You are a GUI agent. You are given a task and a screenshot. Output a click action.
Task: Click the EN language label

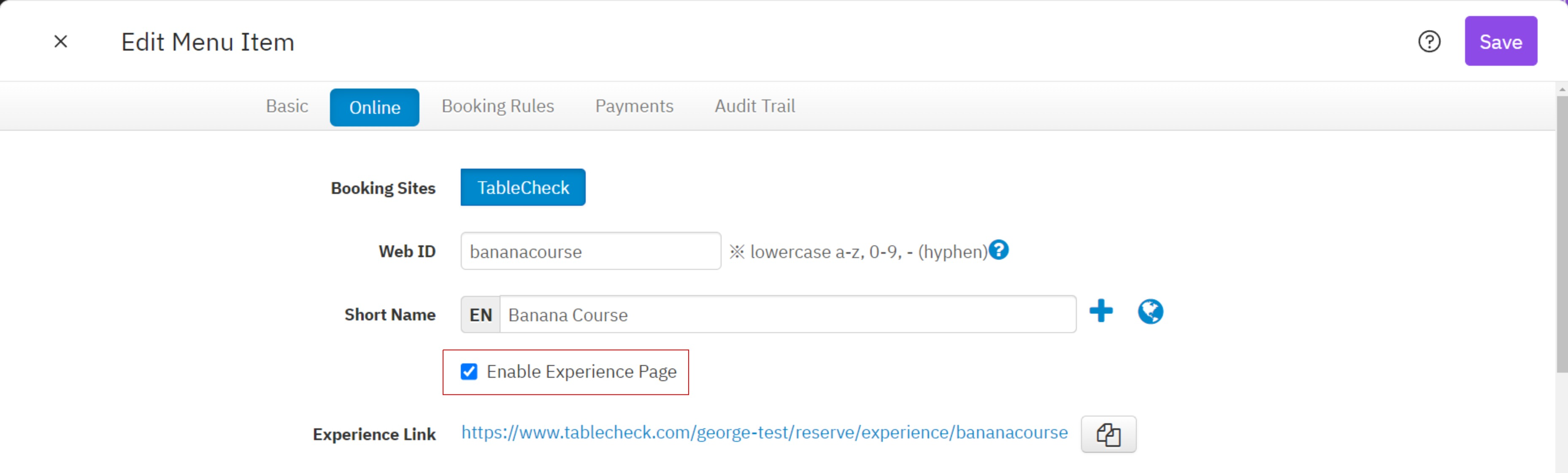[x=480, y=314]
